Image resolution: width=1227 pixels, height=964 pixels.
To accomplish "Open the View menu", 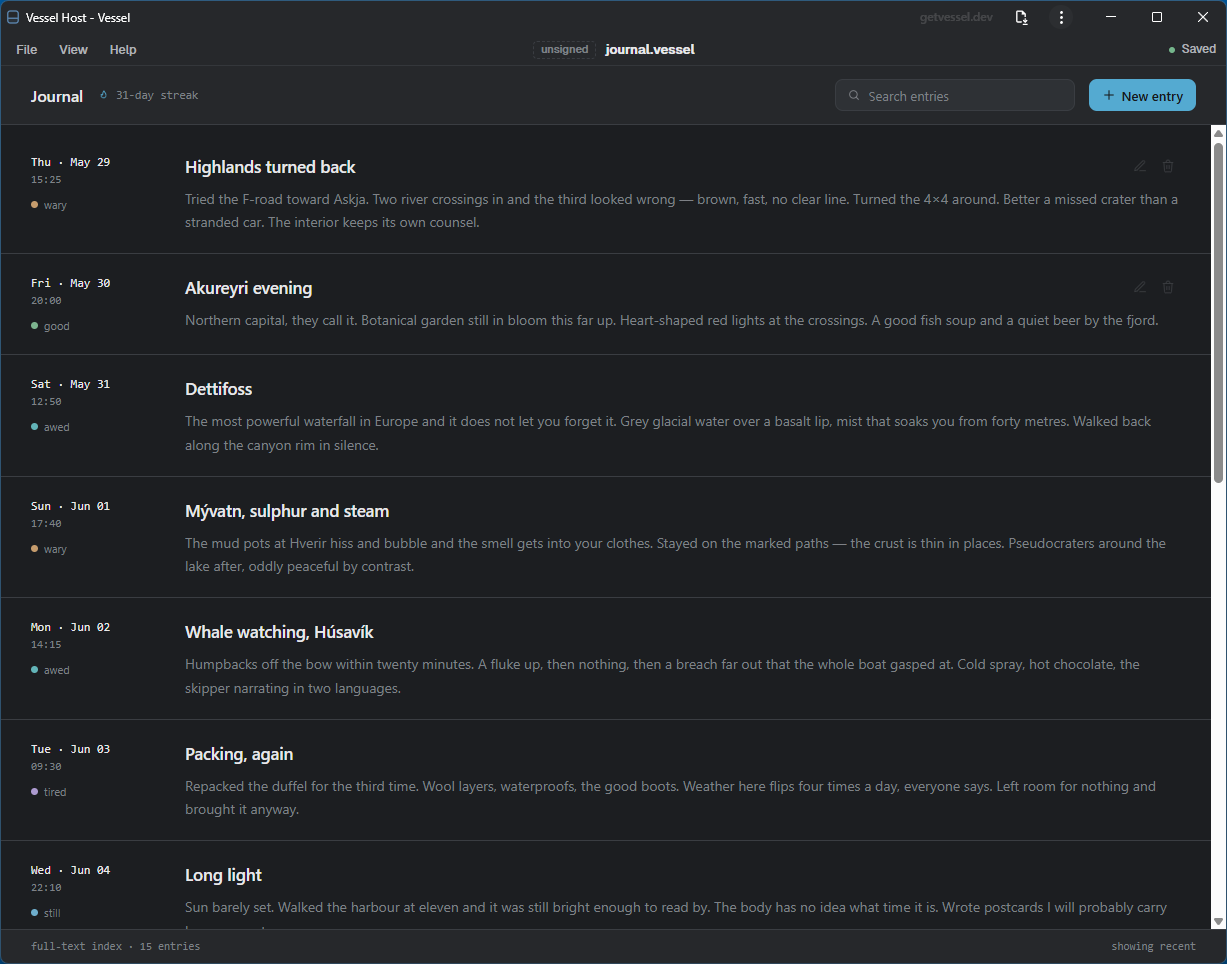I will point(73,49).
